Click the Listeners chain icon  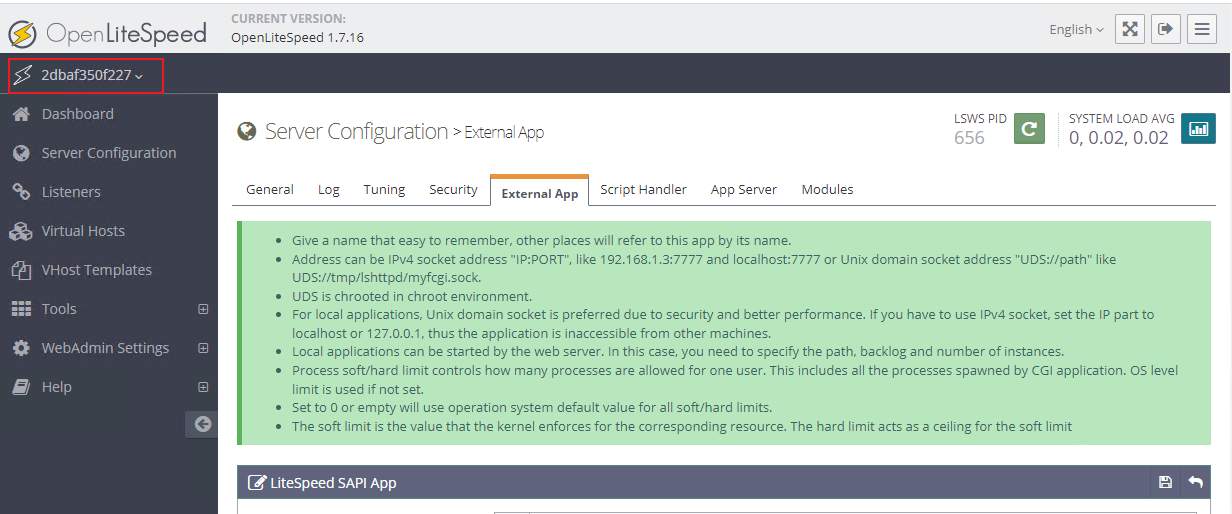click(21, 192)
